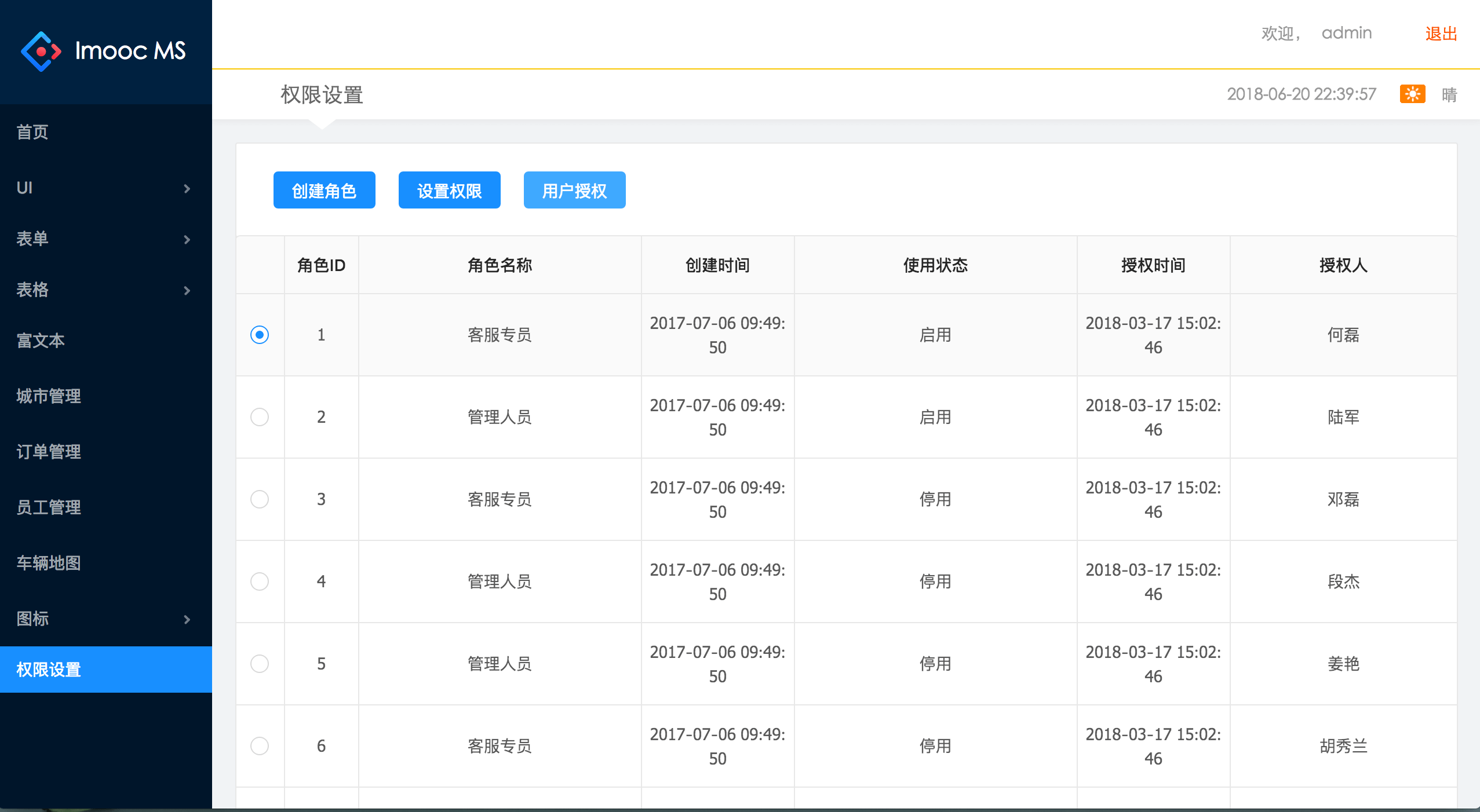This screenshot has width=1480, height=812.
Task: Click 启用 status in row 1
Action: pyautogui.click(x=936, y=335)
